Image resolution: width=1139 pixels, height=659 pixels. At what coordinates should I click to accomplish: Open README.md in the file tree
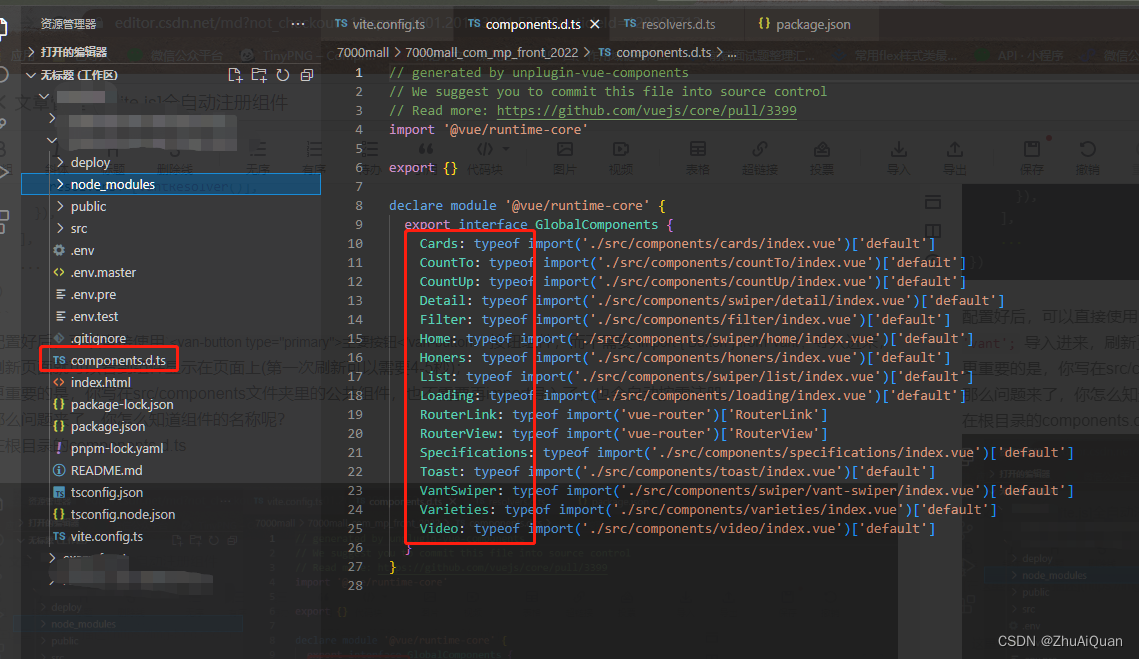click(x=106, y=470)
